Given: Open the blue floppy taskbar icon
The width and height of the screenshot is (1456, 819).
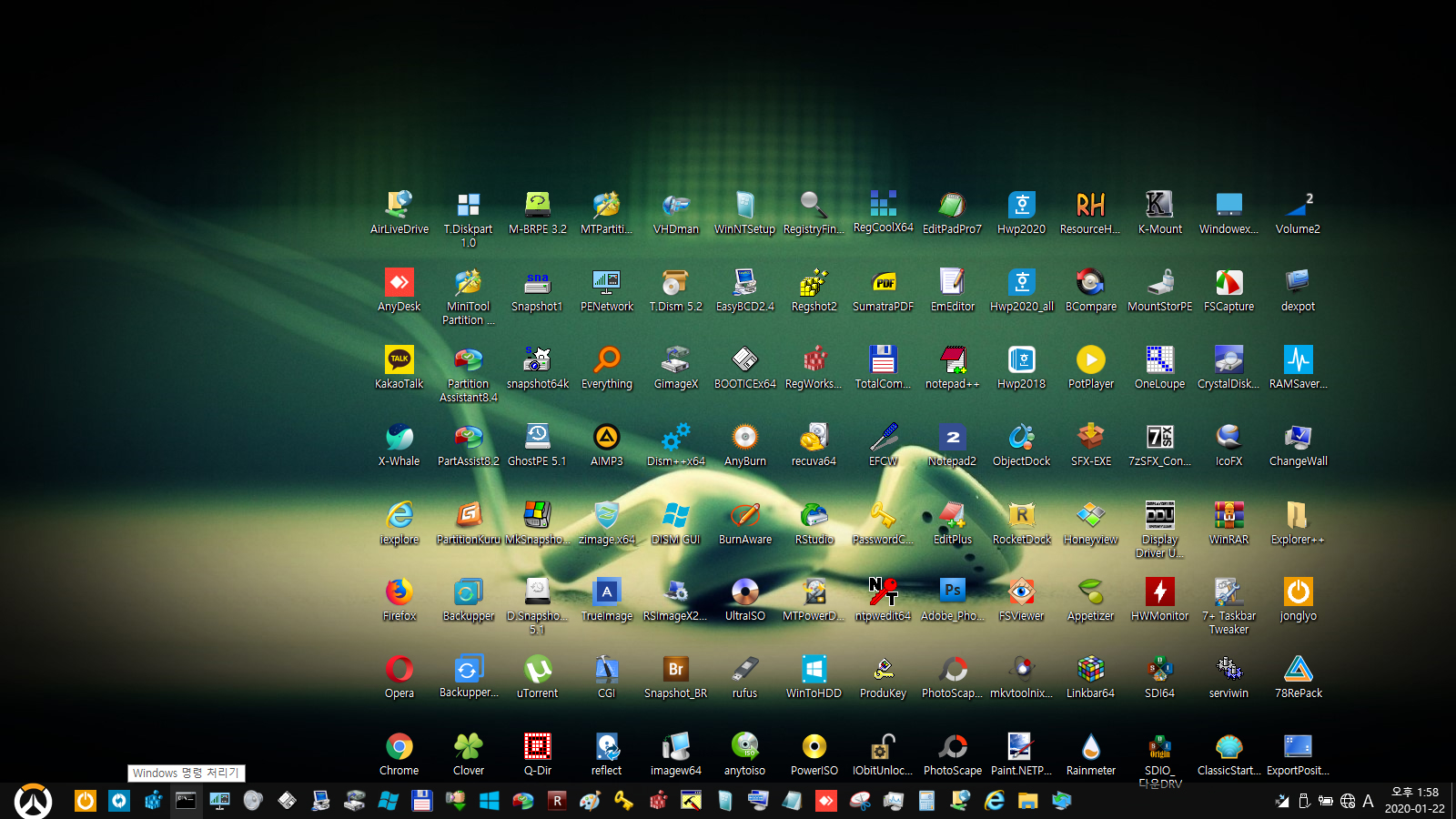Looking at the screenshot, I should [422, 801].
